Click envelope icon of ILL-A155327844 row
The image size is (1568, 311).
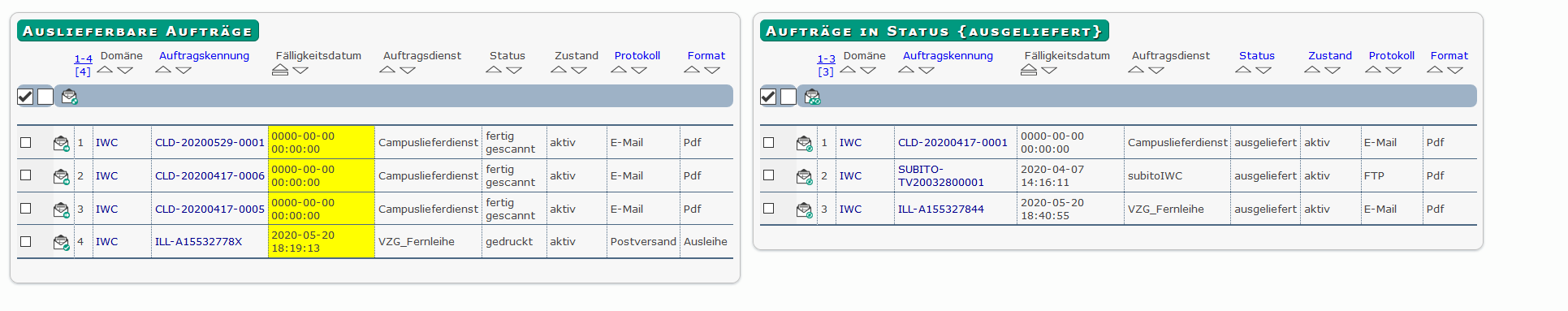tap(804, 209)
